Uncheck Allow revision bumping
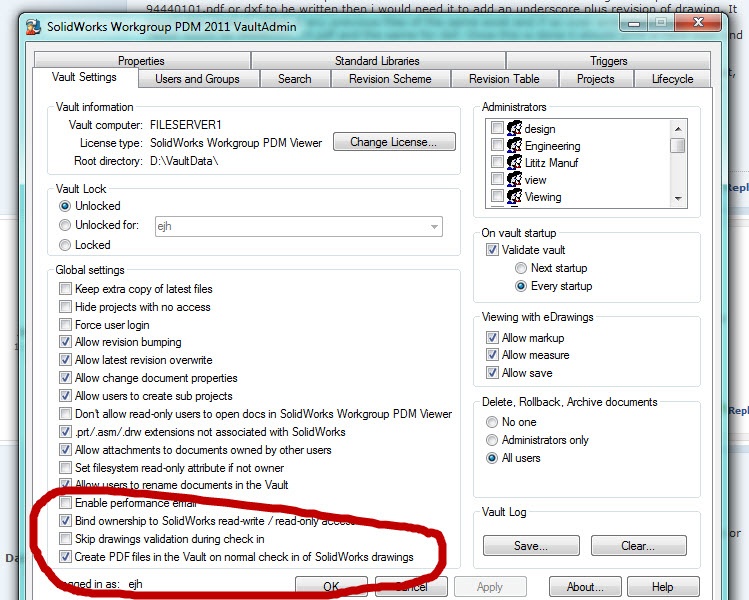This screenshot has height=600, width=749. [x=65, y=342]
